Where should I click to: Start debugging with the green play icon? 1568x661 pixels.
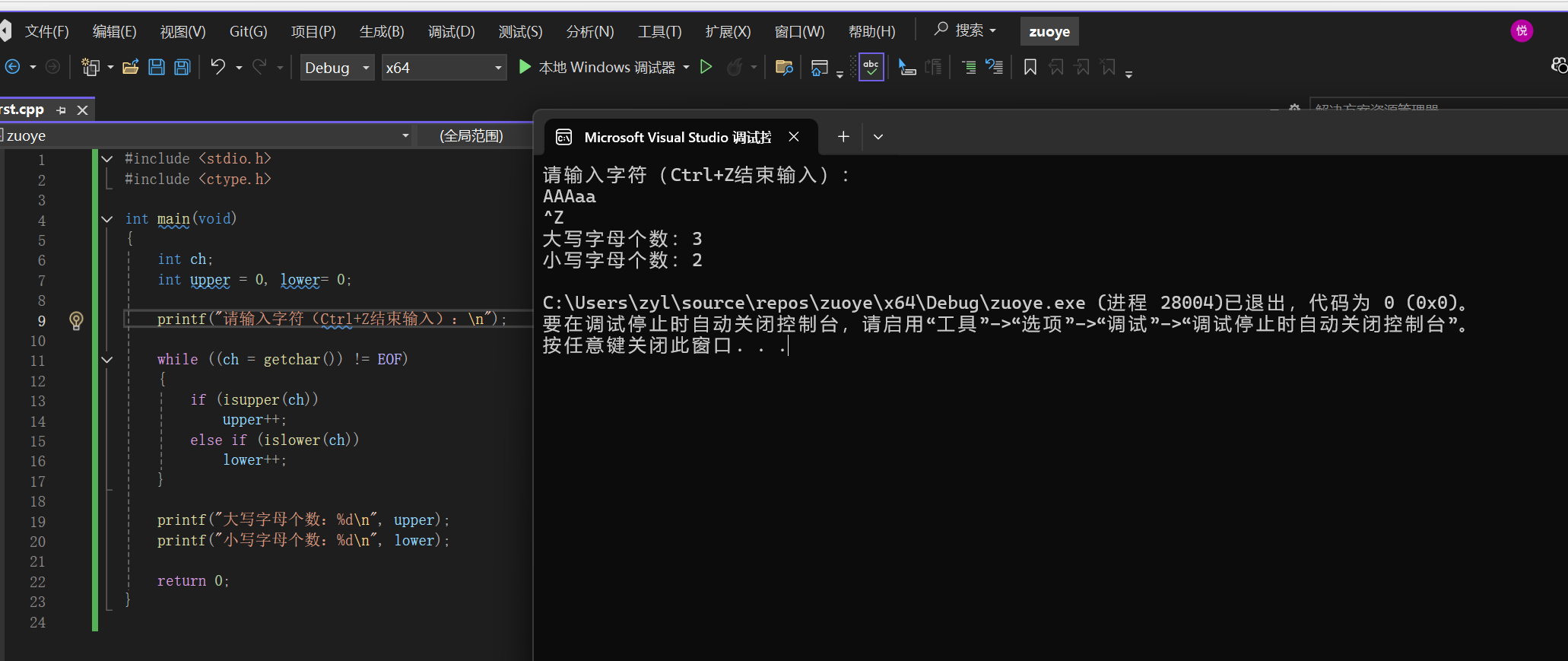click(x=525, y=67)
